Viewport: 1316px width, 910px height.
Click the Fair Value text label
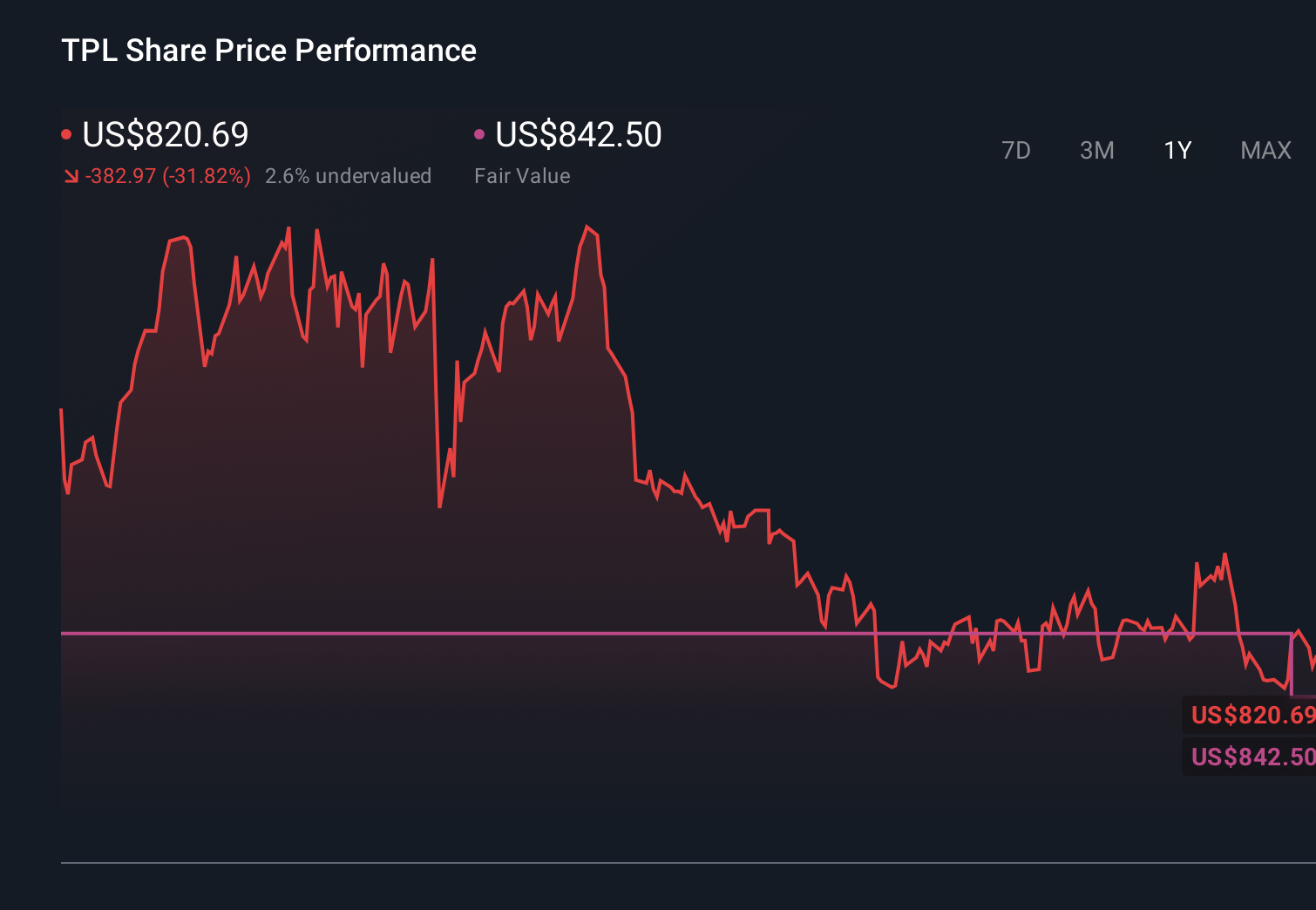pos(522,175)
